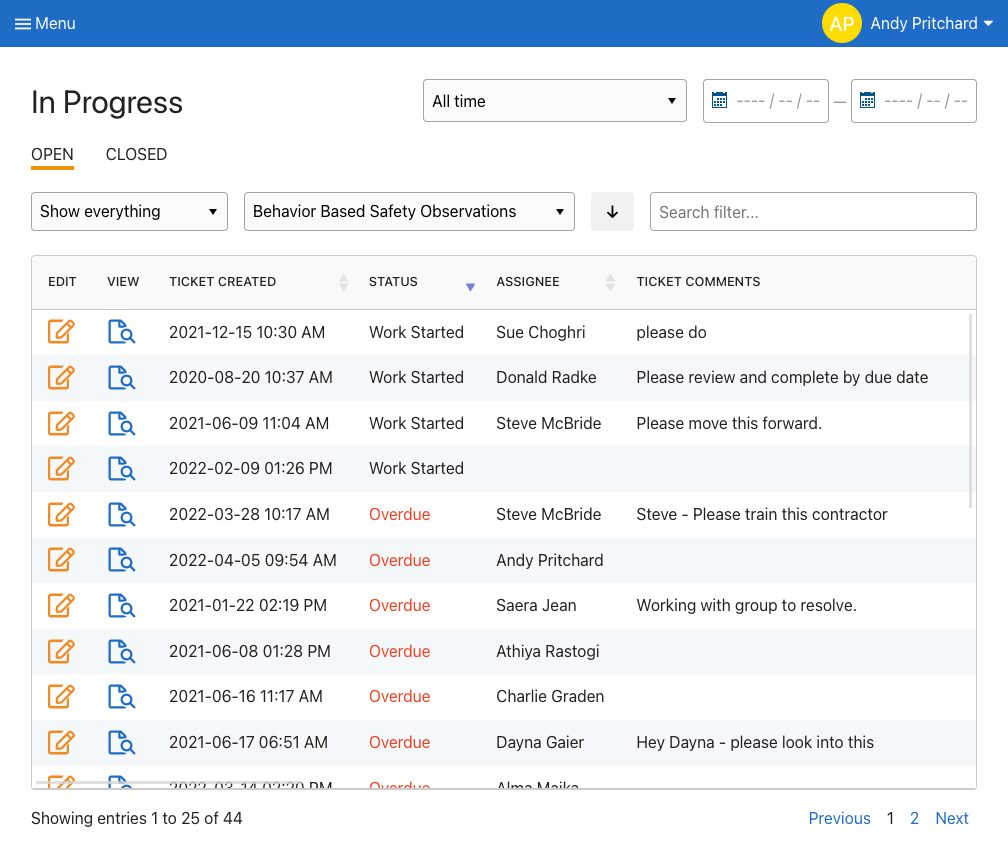Edit the 2021-01-22 02:19 PM ticket

(x=61, y=605)
